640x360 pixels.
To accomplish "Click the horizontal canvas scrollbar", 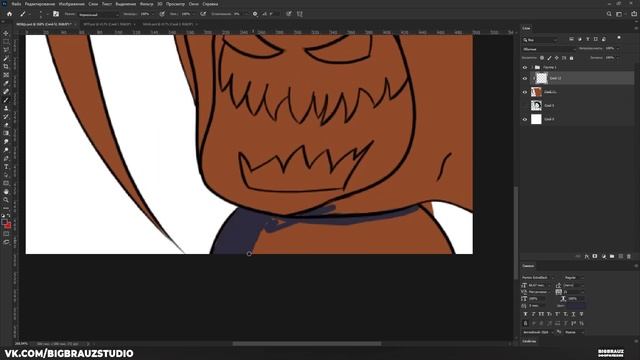I will coord(307,344).
